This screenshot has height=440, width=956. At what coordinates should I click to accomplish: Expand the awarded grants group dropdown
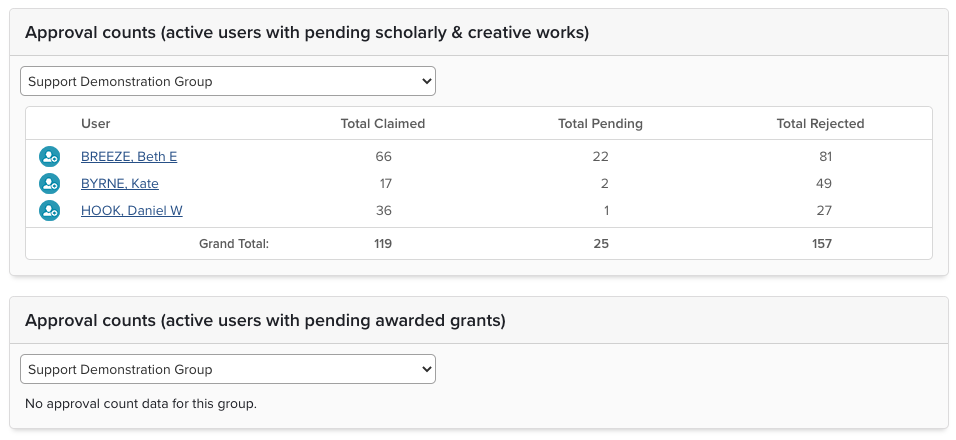pos(228,369)
